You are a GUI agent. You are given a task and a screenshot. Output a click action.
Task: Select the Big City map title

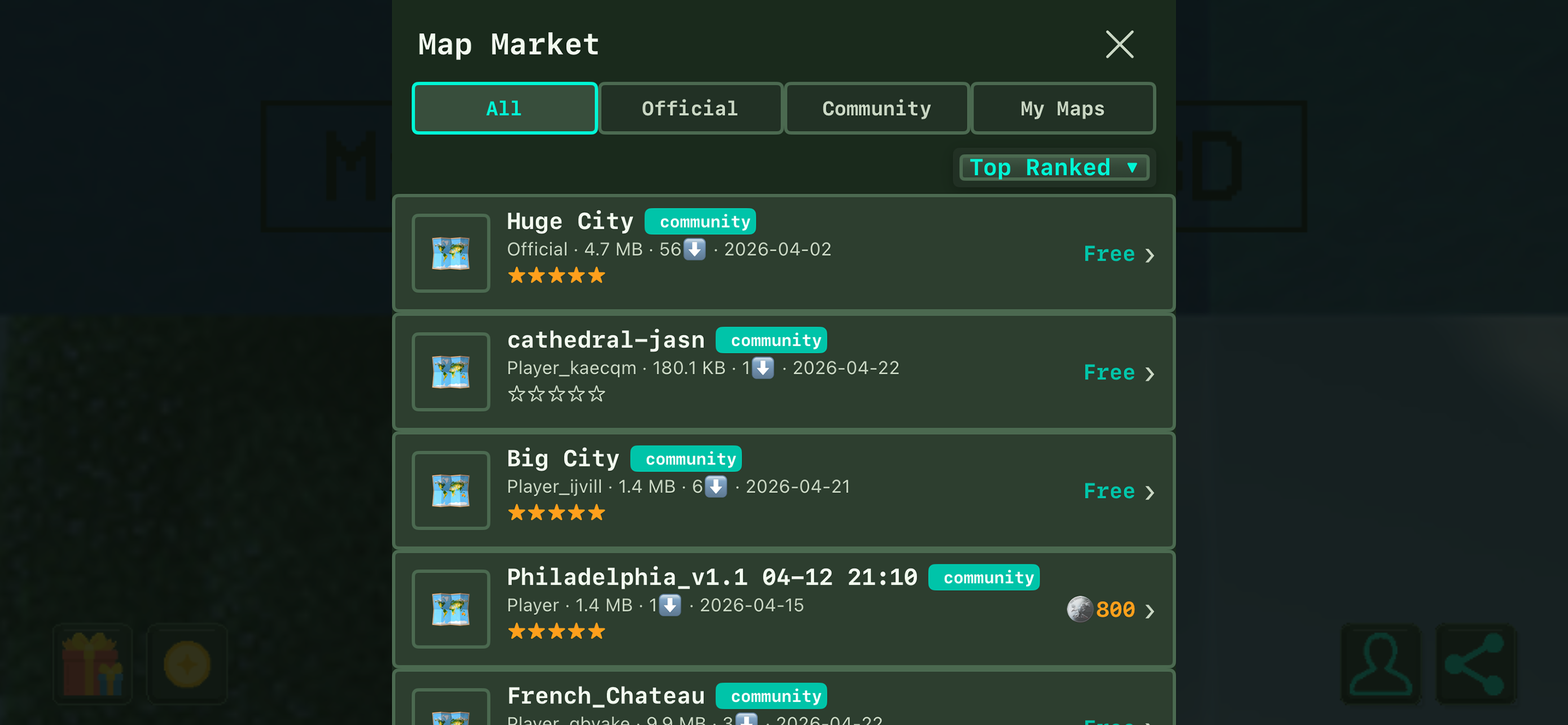563,459
